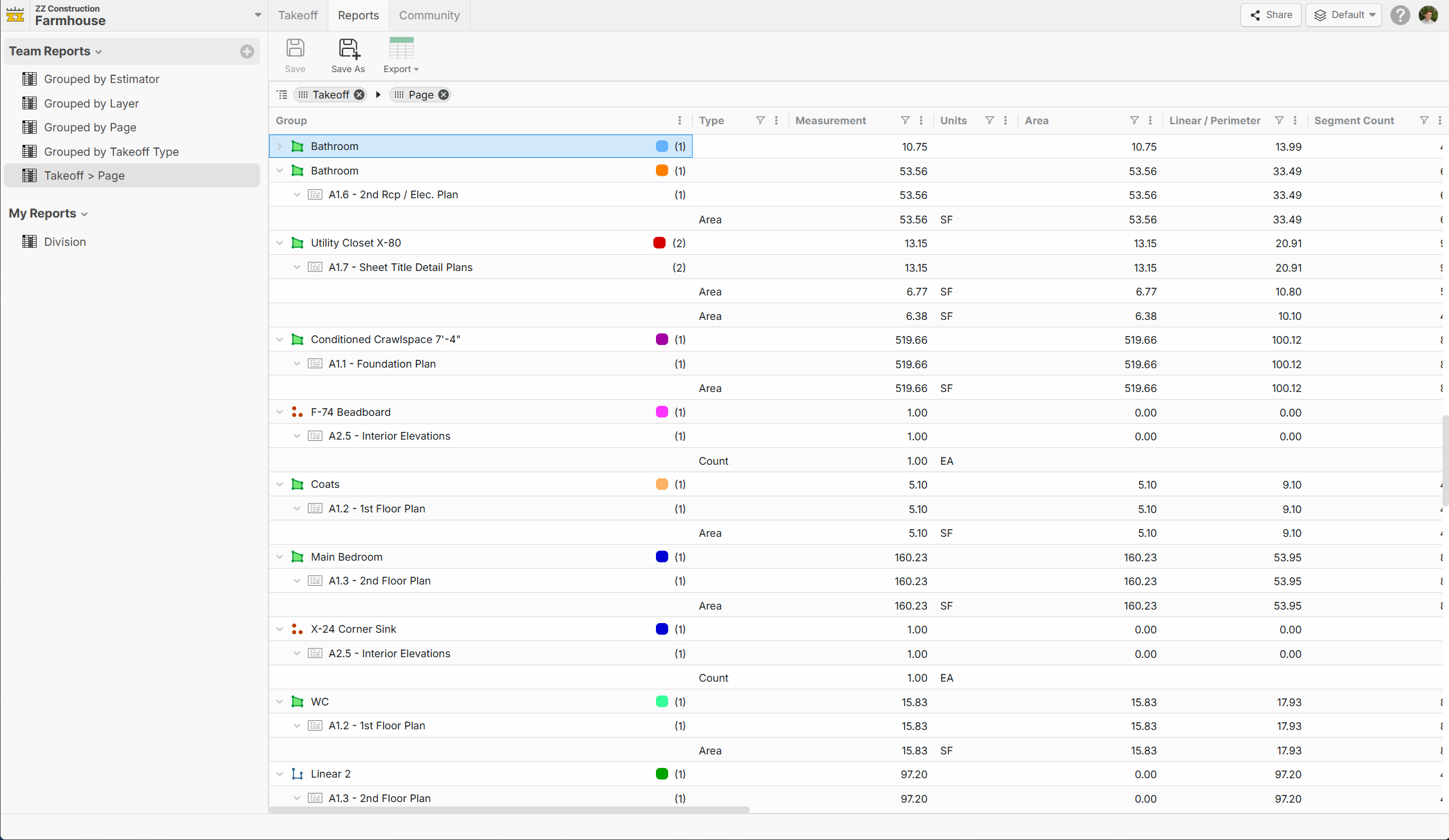This screenshot has height=840, width=1449.
Task: Expand the first Bathroom group row
Action: point(280,147)
